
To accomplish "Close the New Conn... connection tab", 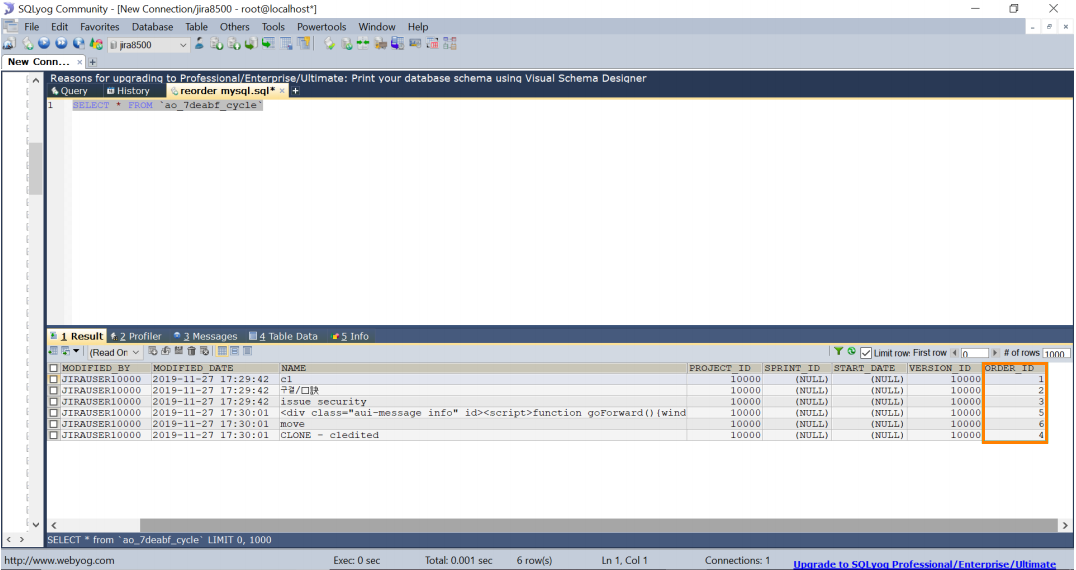I will pyautogui.click(x=80, y=62).
